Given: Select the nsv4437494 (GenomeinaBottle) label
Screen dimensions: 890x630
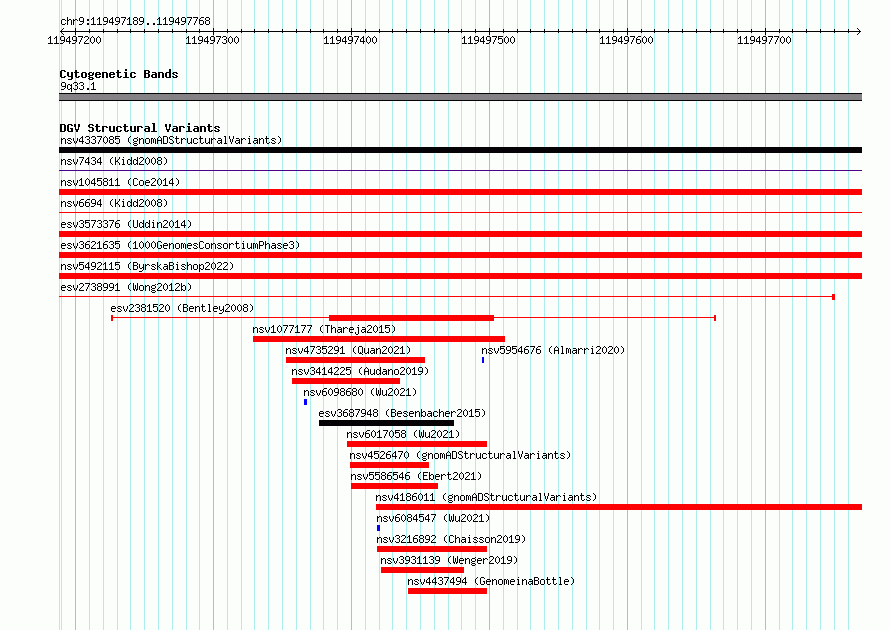Looking at the screenshot, I should (491, 581).
